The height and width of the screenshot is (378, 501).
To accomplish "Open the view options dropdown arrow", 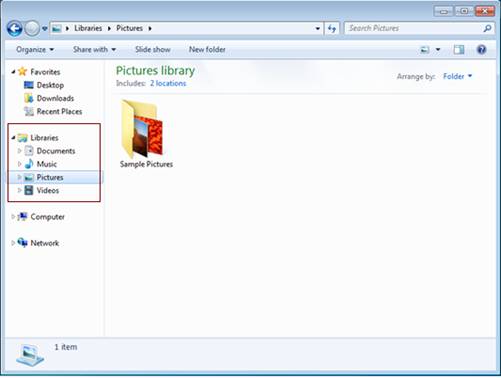I will (438, 50).
